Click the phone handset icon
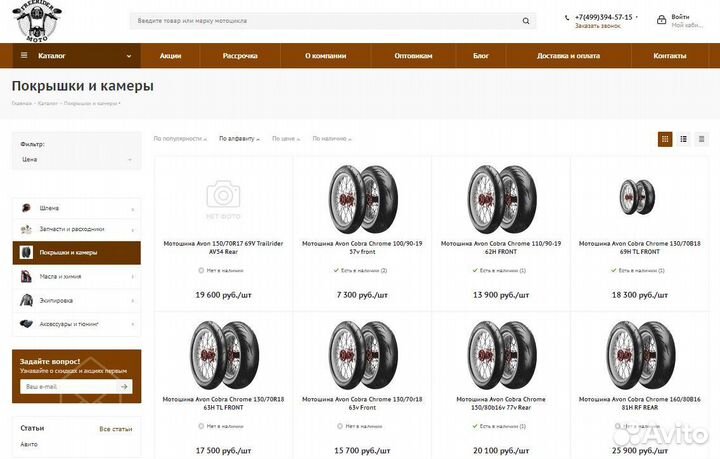720x459 pixels. 567,17
